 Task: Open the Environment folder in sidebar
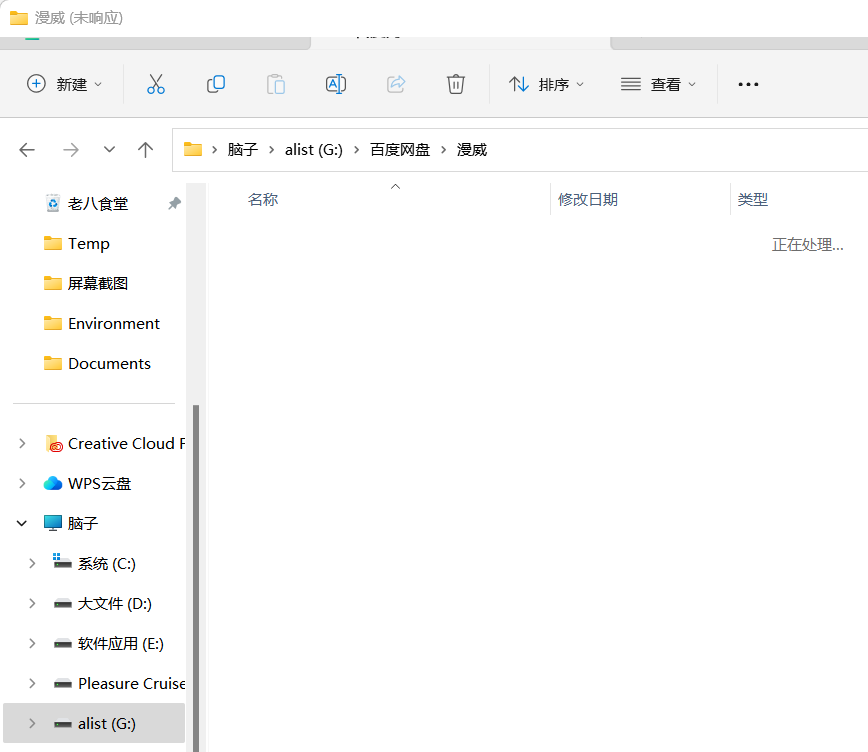(113, 324)
